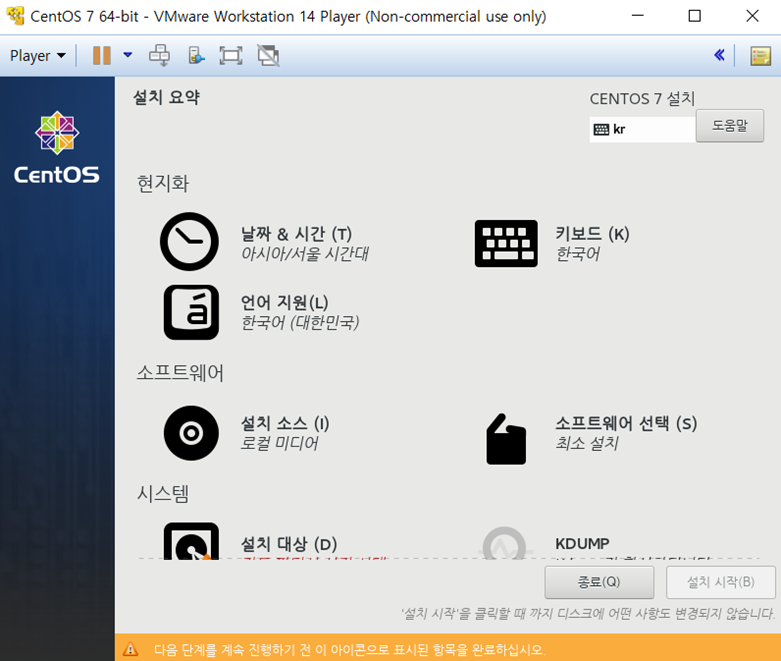The image size is (781, 661).
Task: Click the kr keyboard layout indicator
Action: pyautogui.click(x=642, y=130)
